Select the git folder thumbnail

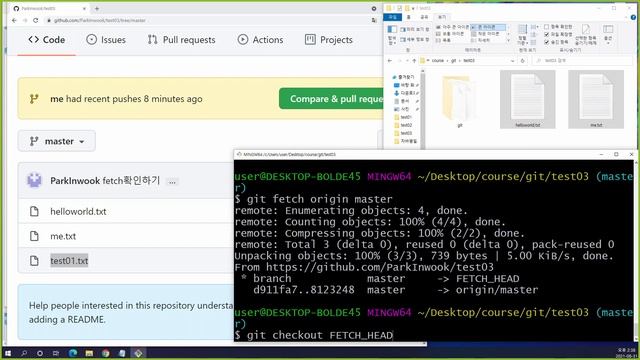460,100
